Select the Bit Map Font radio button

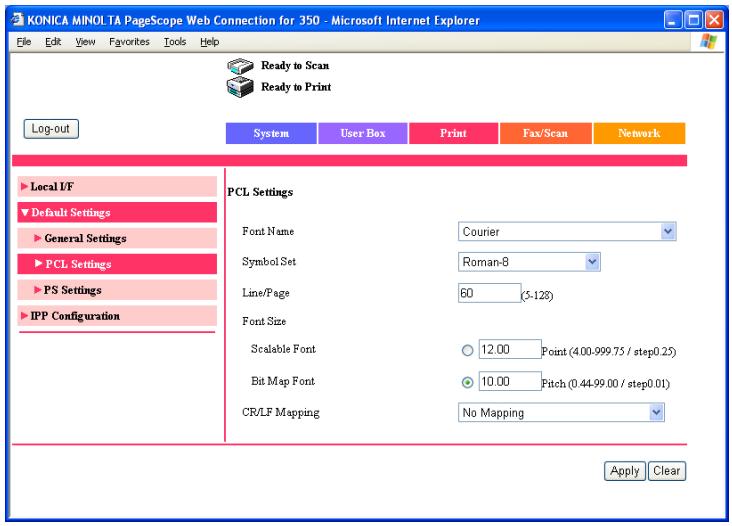tap(467, 382)
